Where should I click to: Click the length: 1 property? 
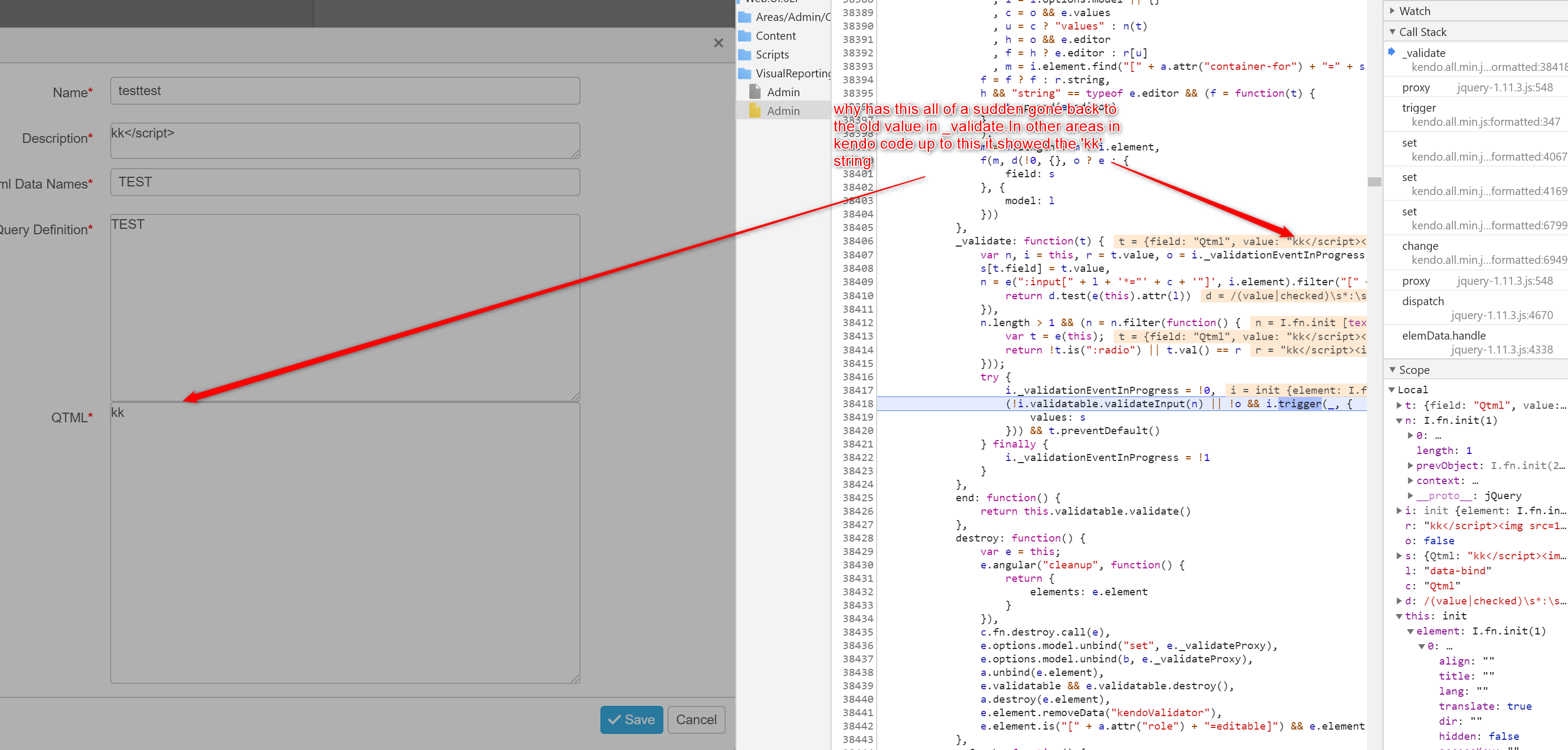tap(1444, 450)
